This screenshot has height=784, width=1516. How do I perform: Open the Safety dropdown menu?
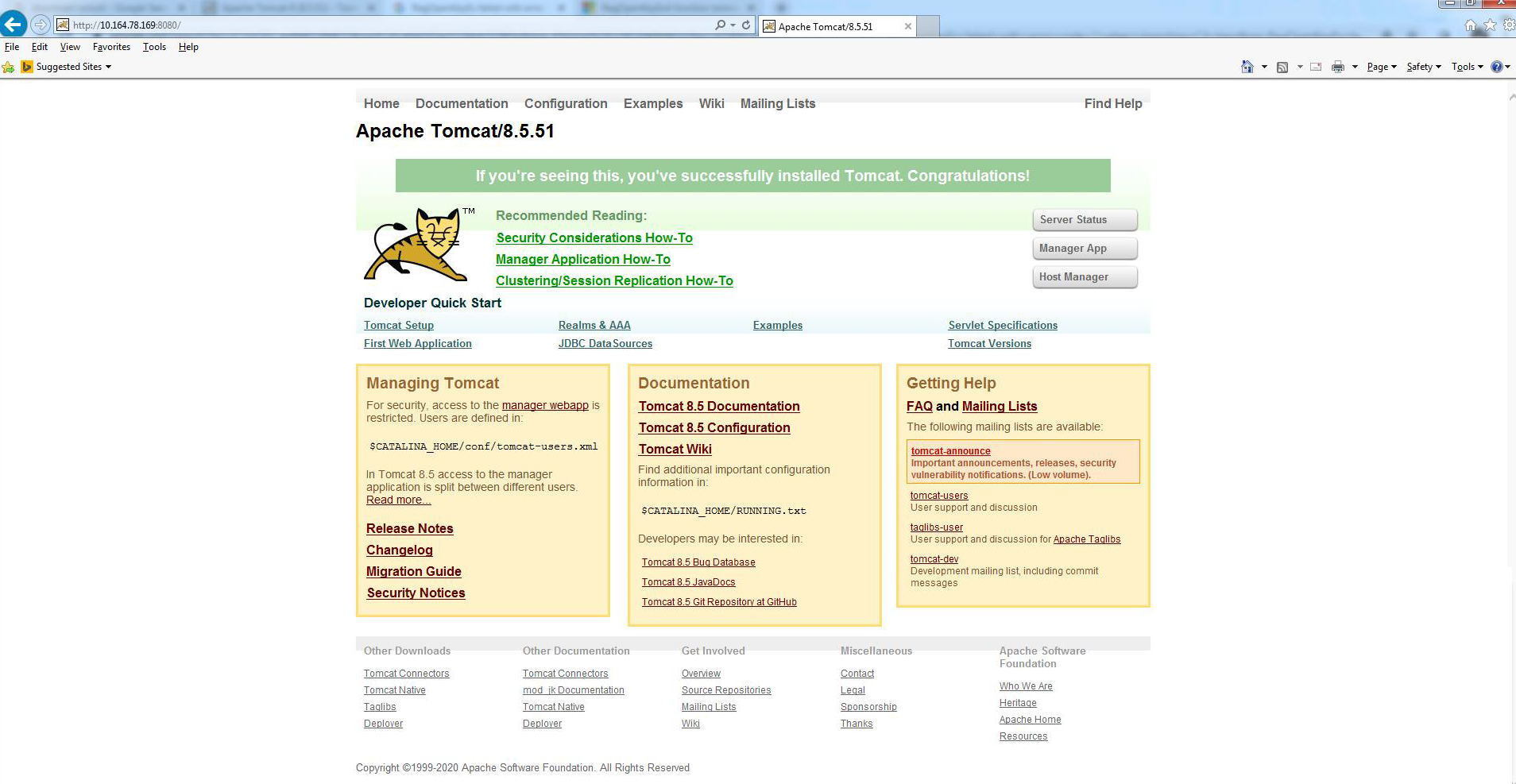point(1424,67)
